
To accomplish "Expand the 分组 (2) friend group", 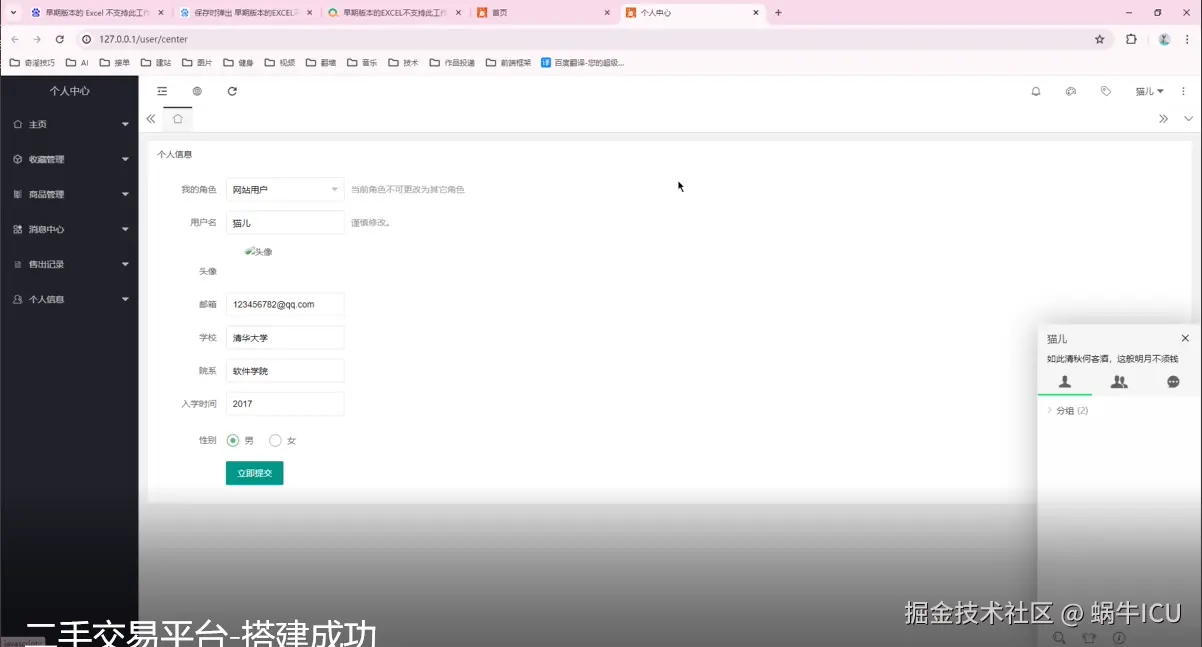I will 1068,411.
